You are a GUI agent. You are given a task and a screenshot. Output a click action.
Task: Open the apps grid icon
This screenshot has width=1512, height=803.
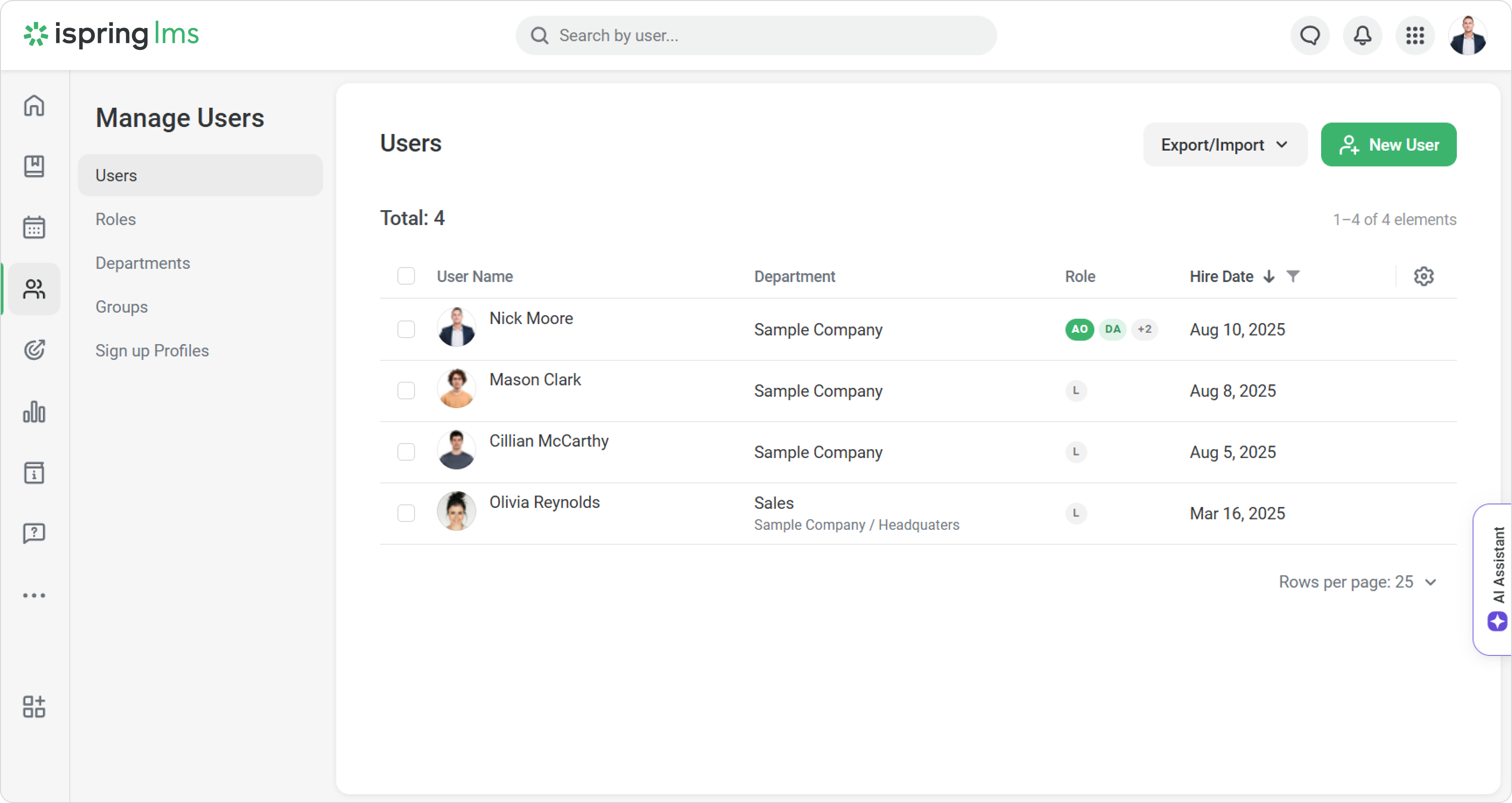coord(1414,36)
